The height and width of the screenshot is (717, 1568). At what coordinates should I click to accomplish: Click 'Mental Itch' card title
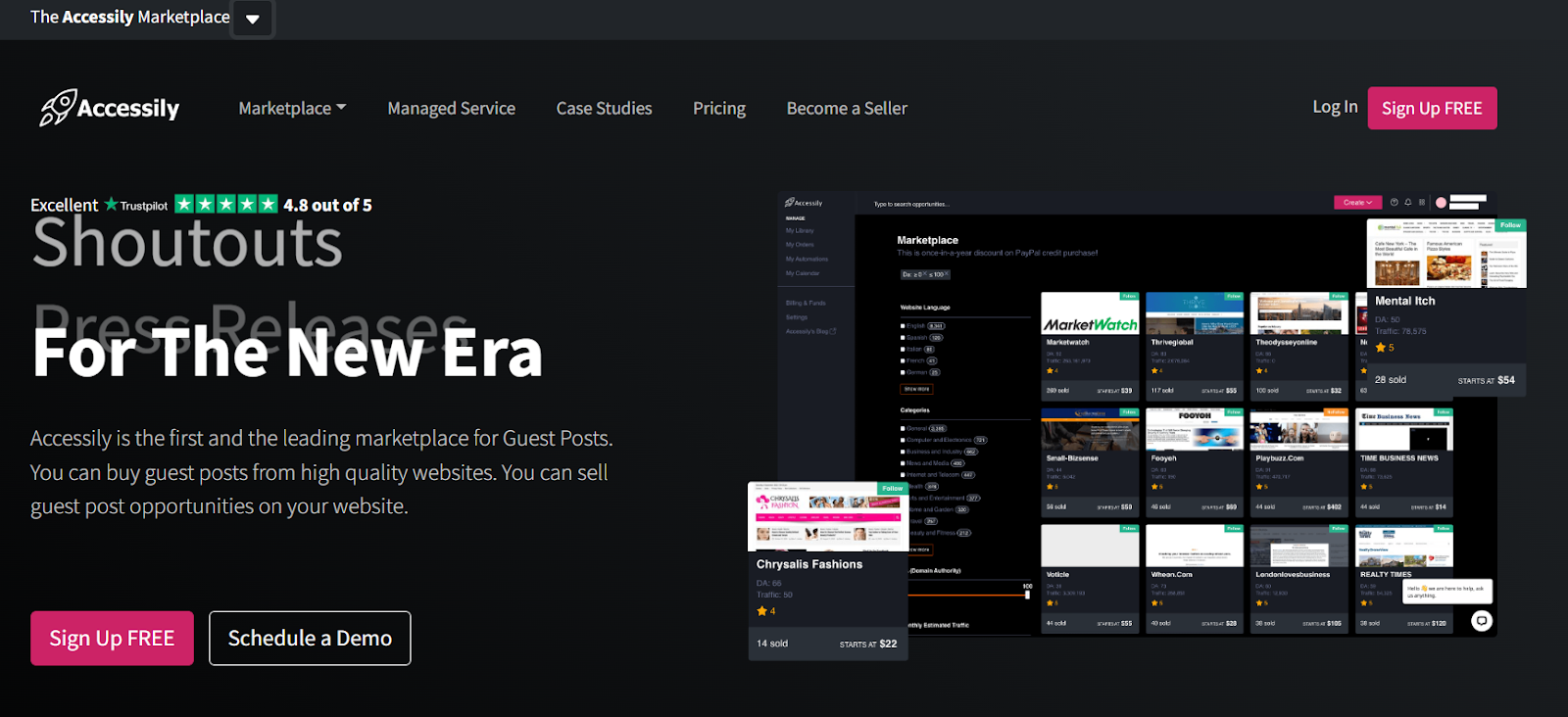pos(1404,301)
